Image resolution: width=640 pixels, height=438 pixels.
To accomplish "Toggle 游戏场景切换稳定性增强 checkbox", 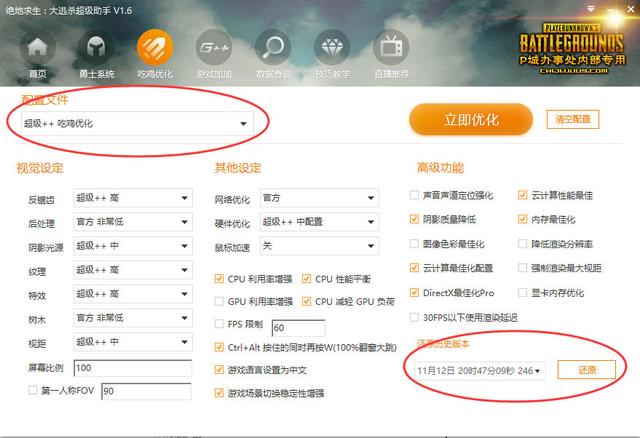I will (219, 393).
